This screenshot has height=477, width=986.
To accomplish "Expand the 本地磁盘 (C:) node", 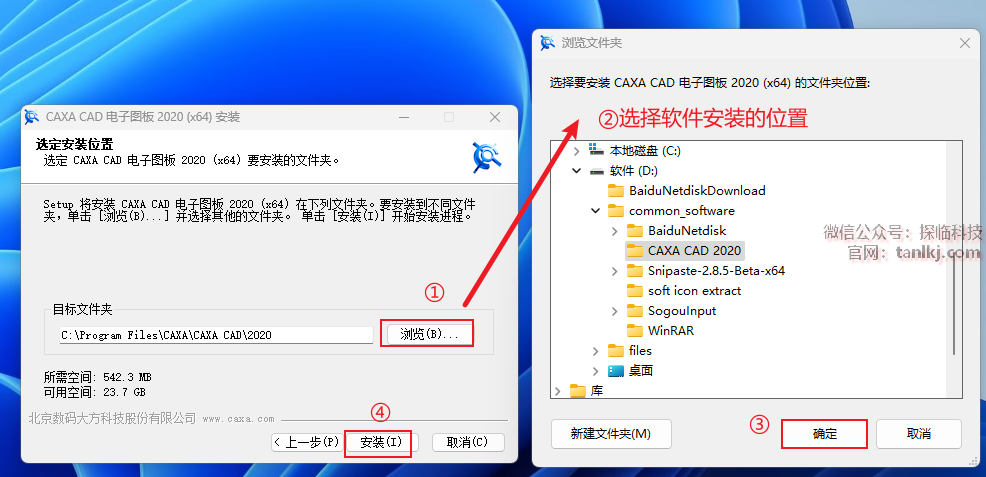I will tap(576, 151).
